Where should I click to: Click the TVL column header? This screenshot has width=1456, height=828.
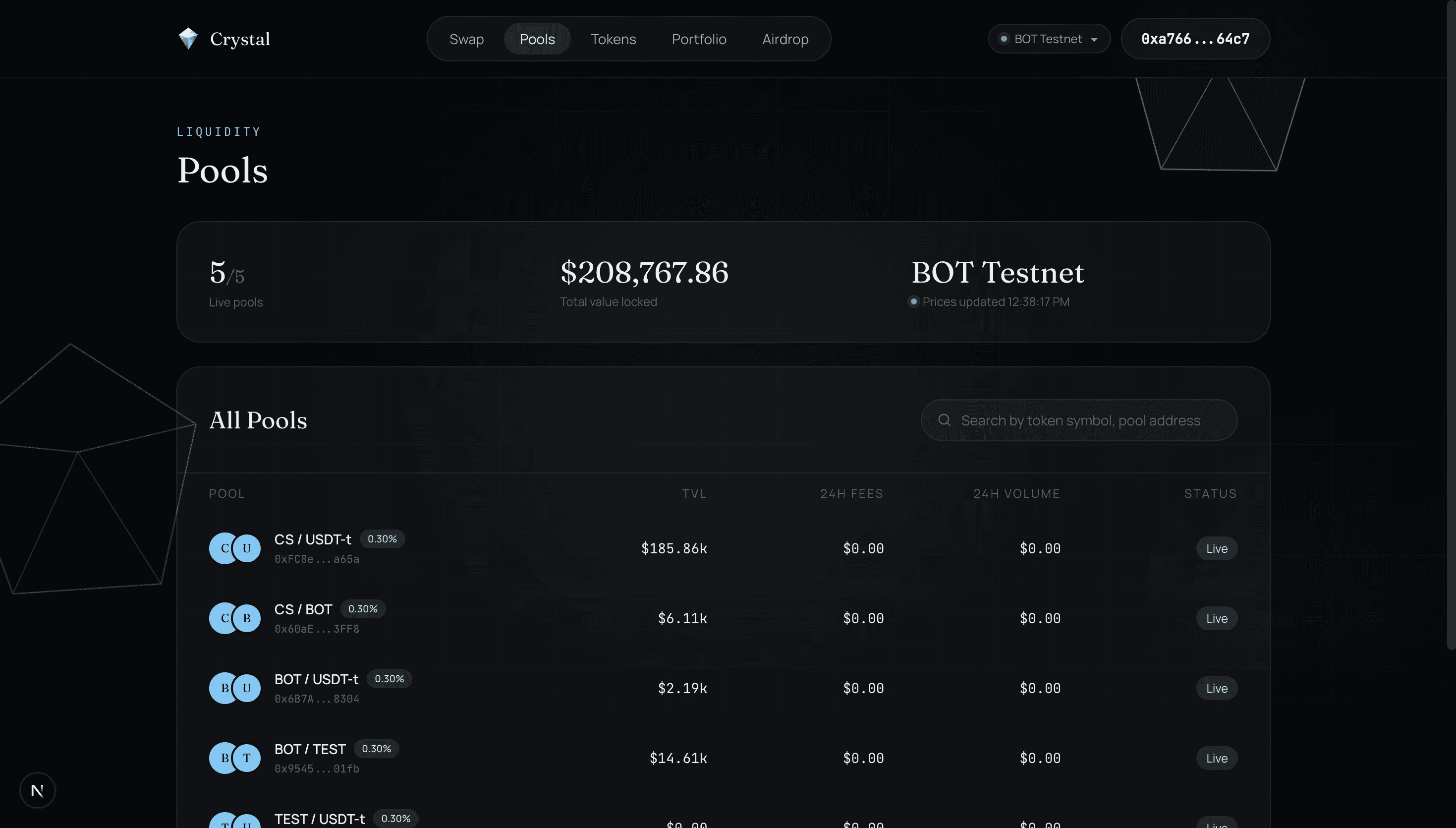[x=694, y=493]
